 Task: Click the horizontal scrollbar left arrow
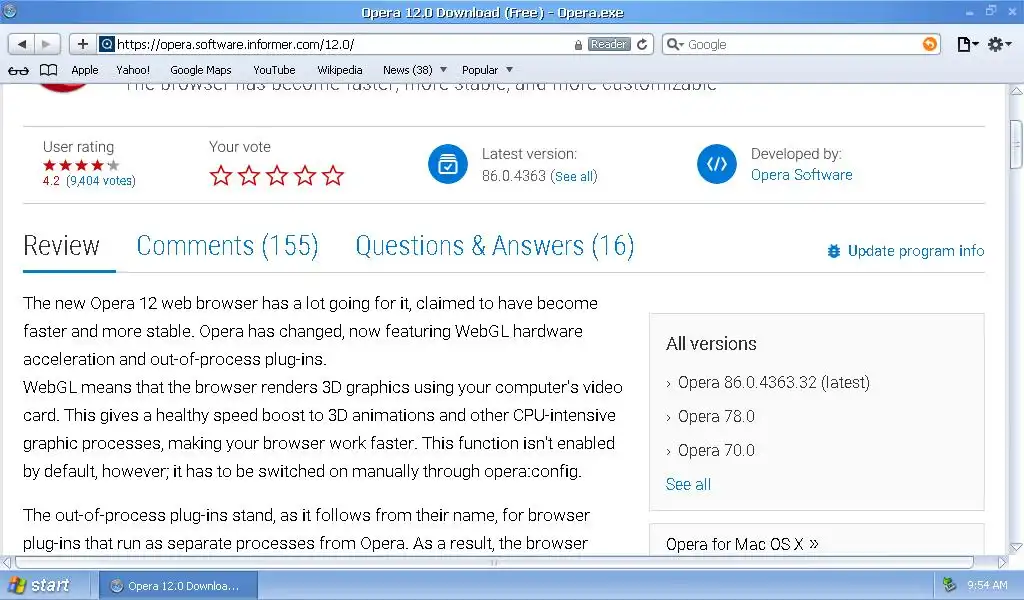tap(7, 562)
